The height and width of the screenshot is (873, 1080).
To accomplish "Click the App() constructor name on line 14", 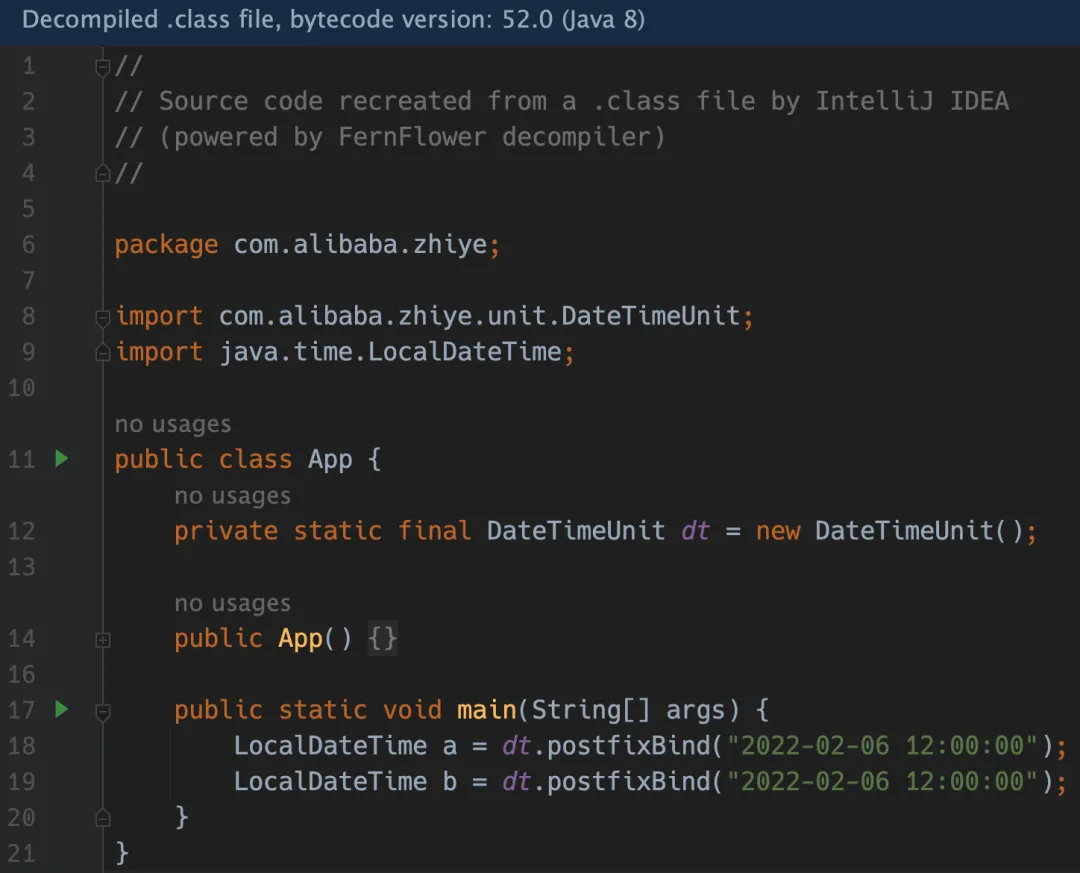I will coord(300,639).
